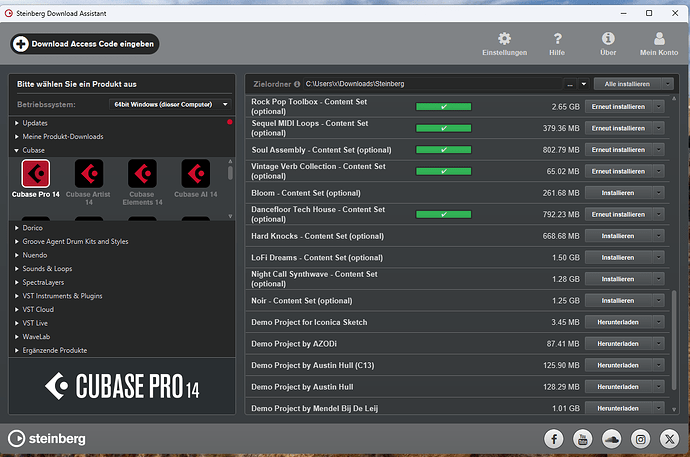Install Bloom Content Set
Image resolution: width=690 pixels, height=457 pixels.
pyautogui.click(x=618, y=193)
